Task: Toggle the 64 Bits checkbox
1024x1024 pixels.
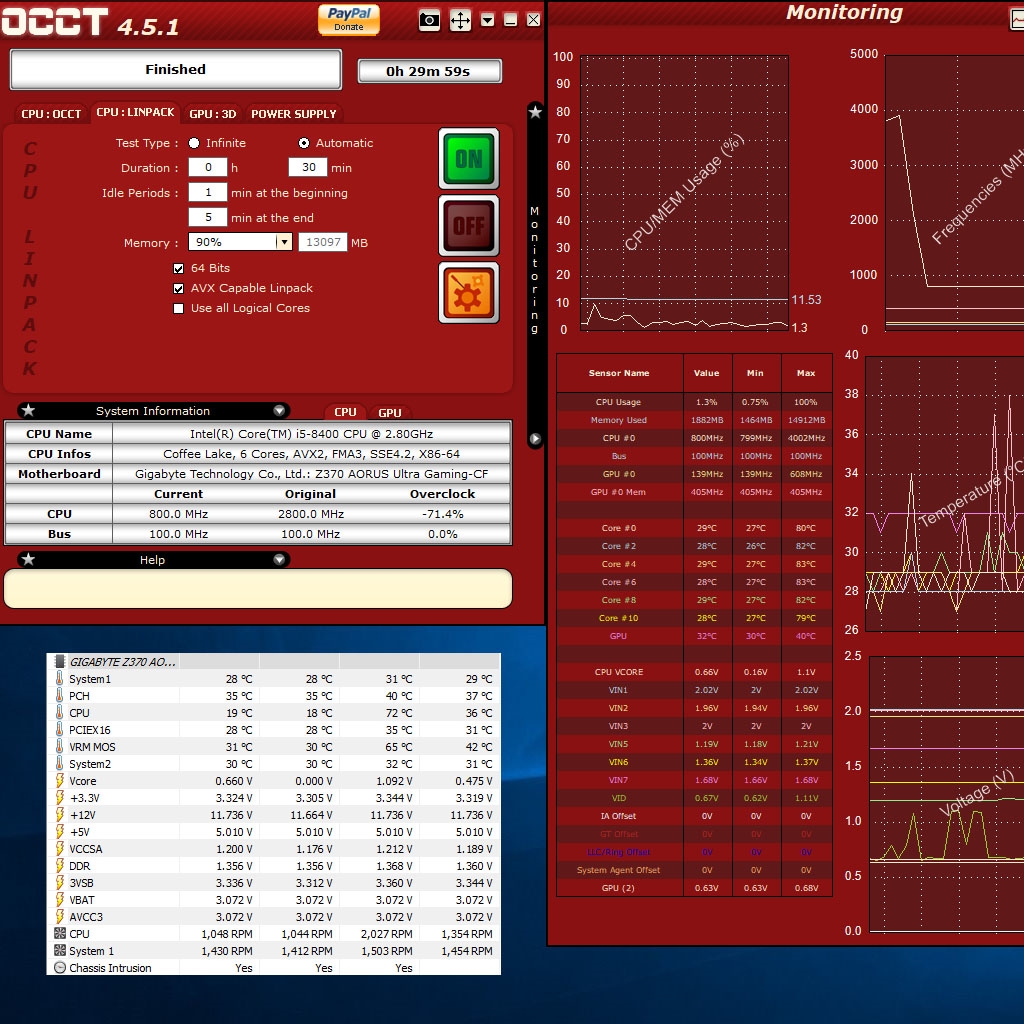Action: [x=178, y=268]
